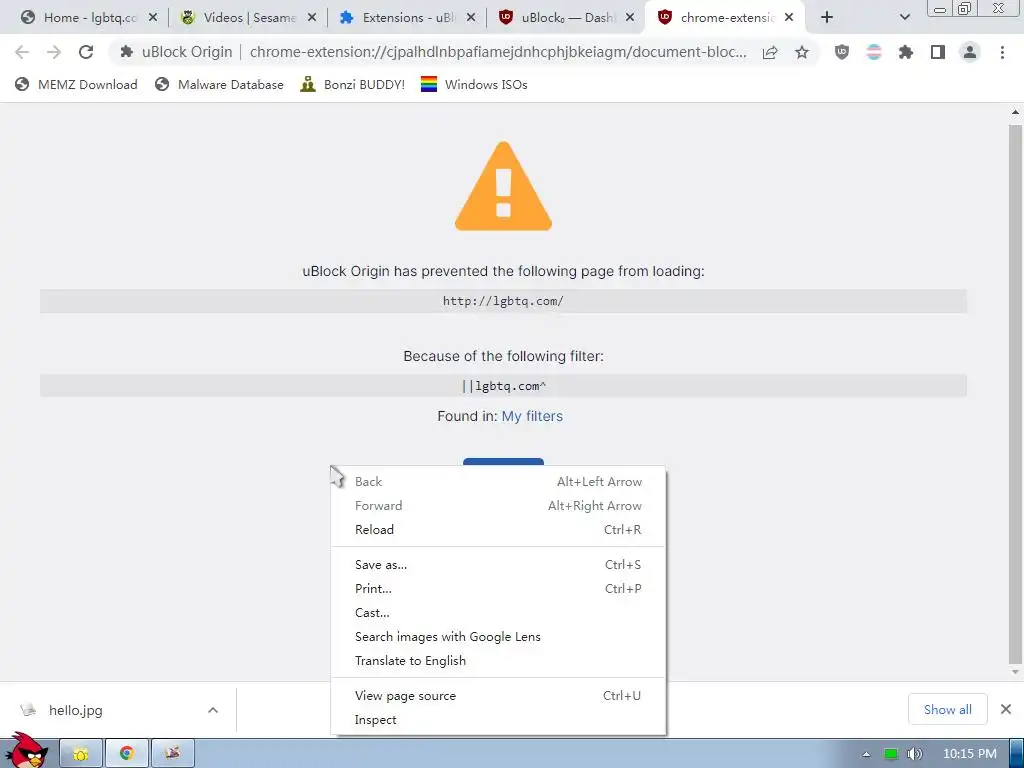Click the Chrome taskbar icon
The image size is (1024, 768).
[127, 754]
